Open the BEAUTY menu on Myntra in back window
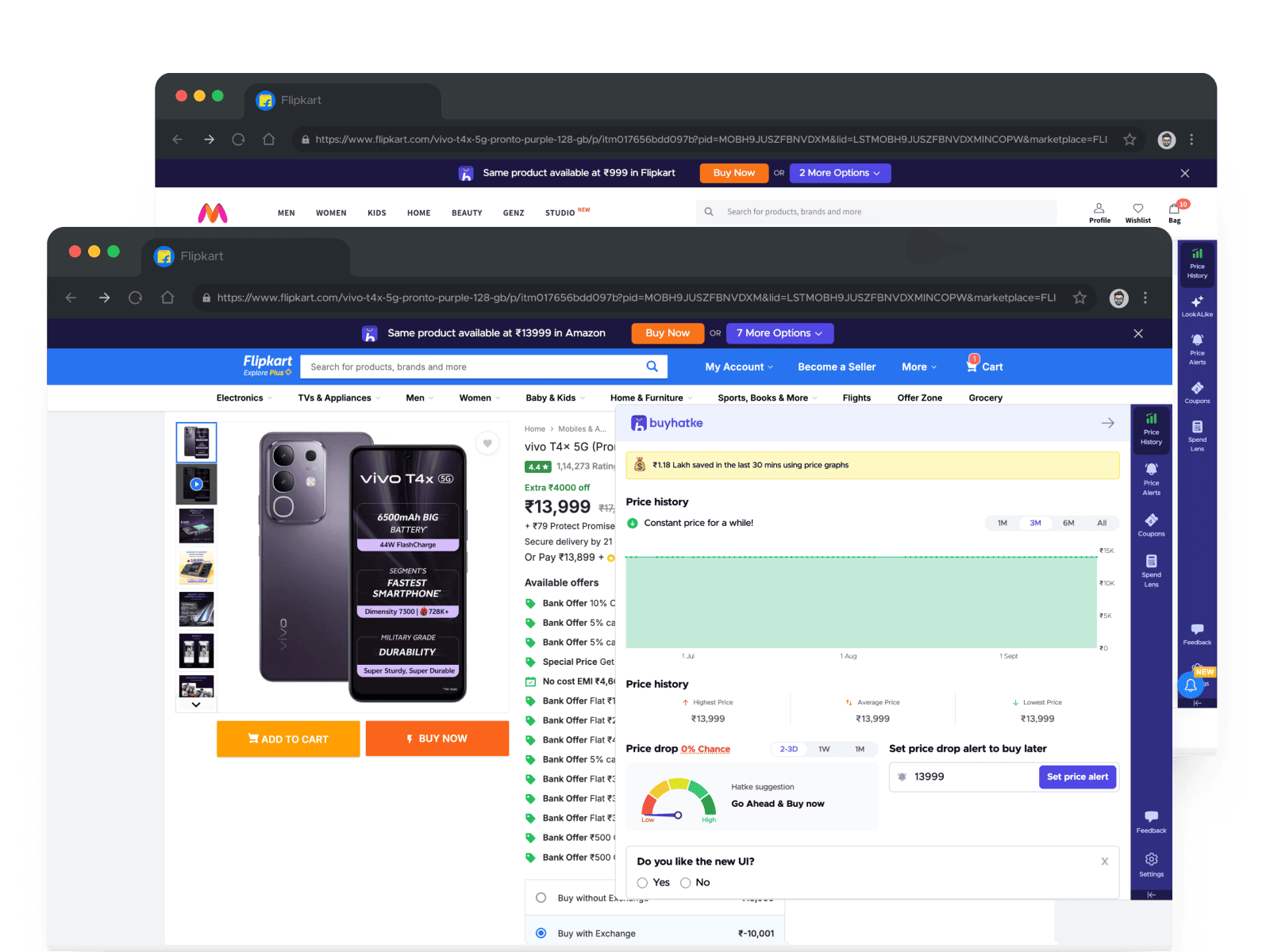 467,213
